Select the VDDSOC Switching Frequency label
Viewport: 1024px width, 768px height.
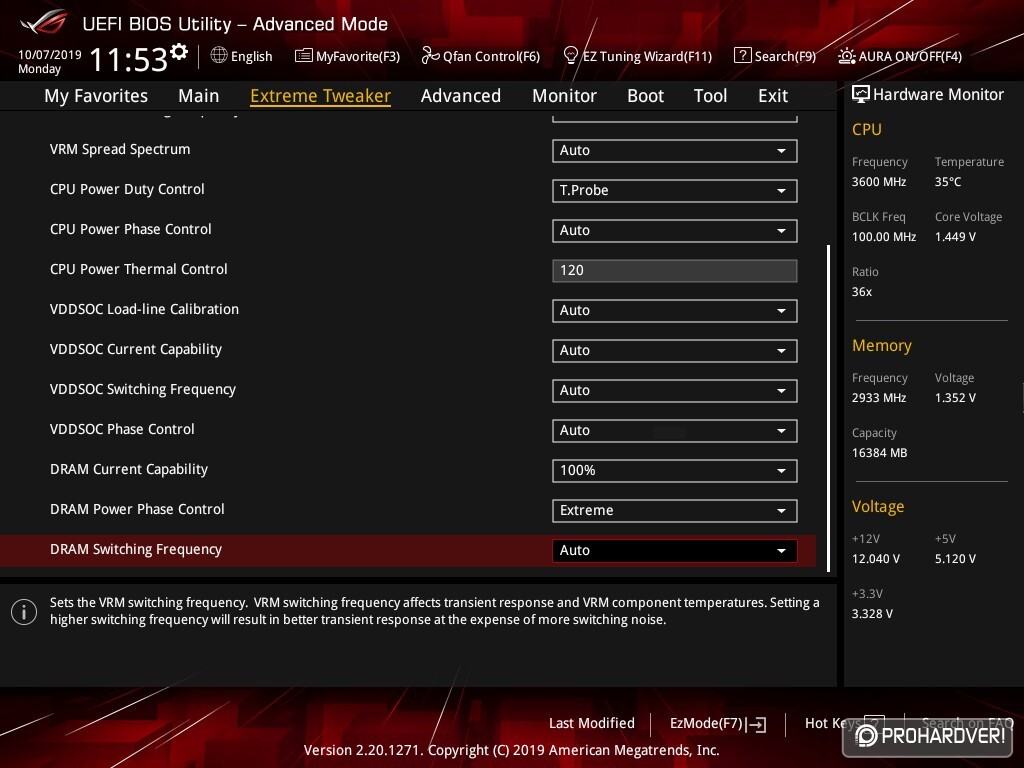pyautogui.click(x=143, y=389)
